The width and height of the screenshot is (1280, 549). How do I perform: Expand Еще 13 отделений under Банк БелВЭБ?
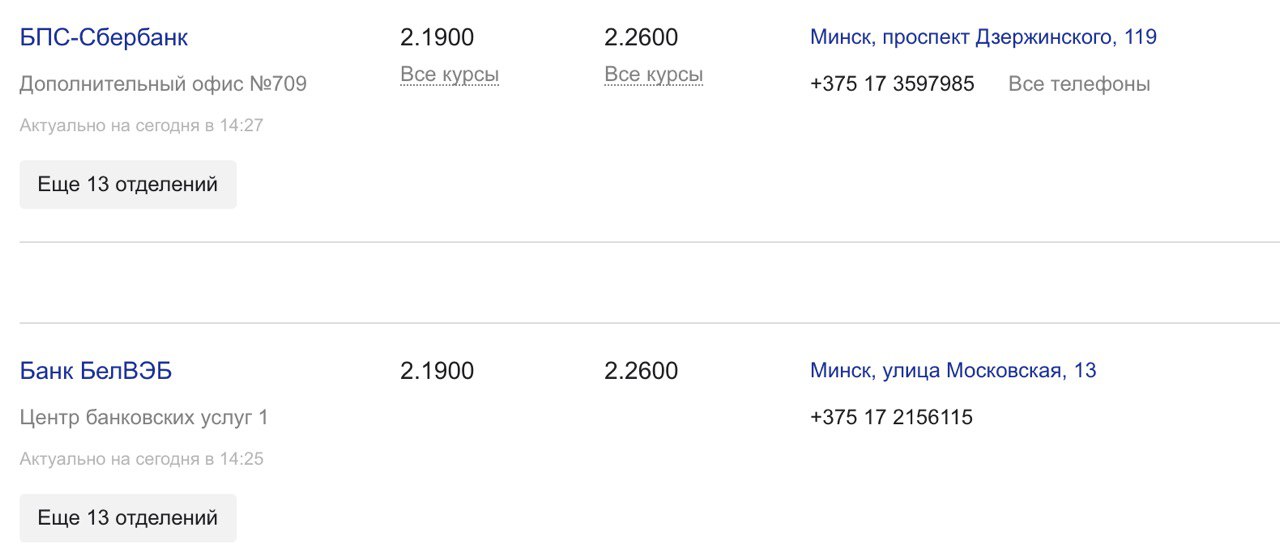[128, 518]
